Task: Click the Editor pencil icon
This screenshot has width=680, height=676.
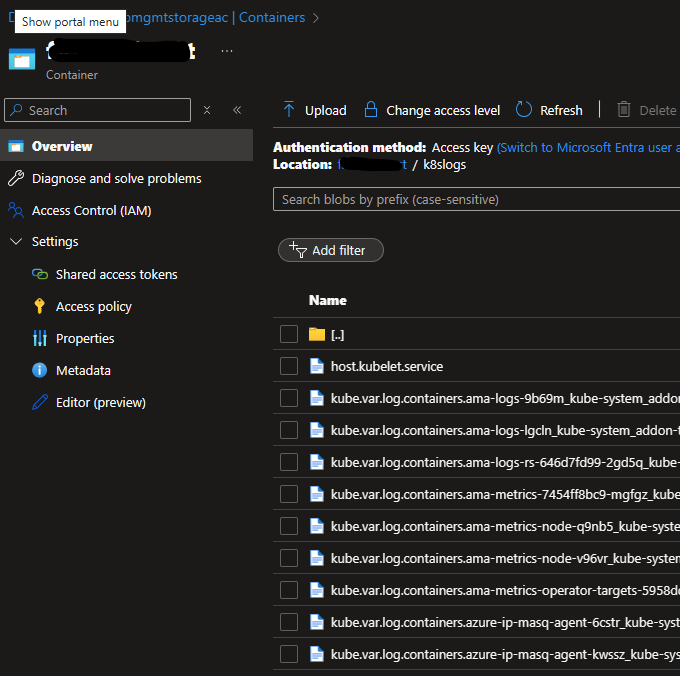Action: click(40, 402)
